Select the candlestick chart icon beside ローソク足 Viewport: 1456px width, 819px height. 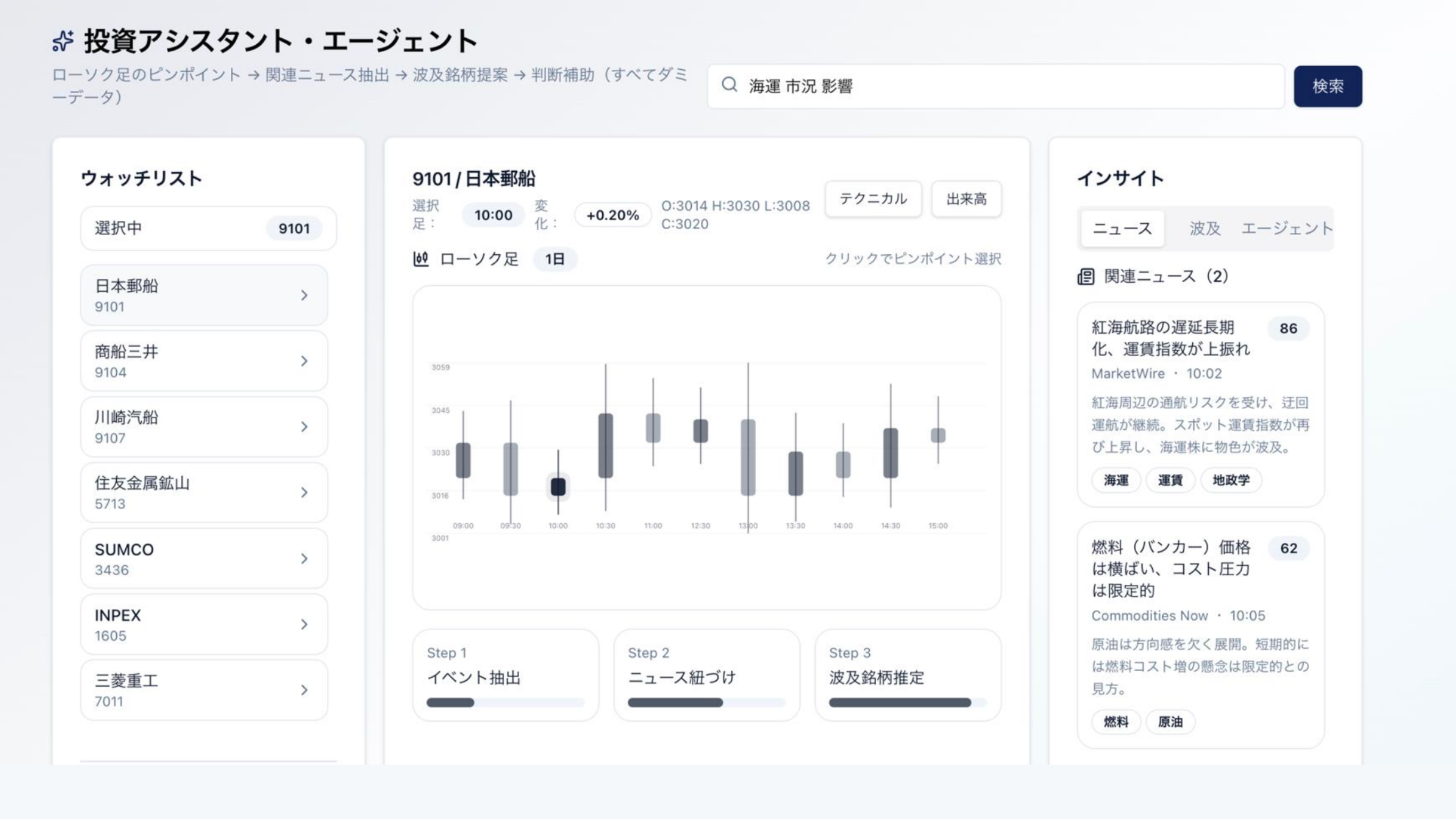click(420, 259)
